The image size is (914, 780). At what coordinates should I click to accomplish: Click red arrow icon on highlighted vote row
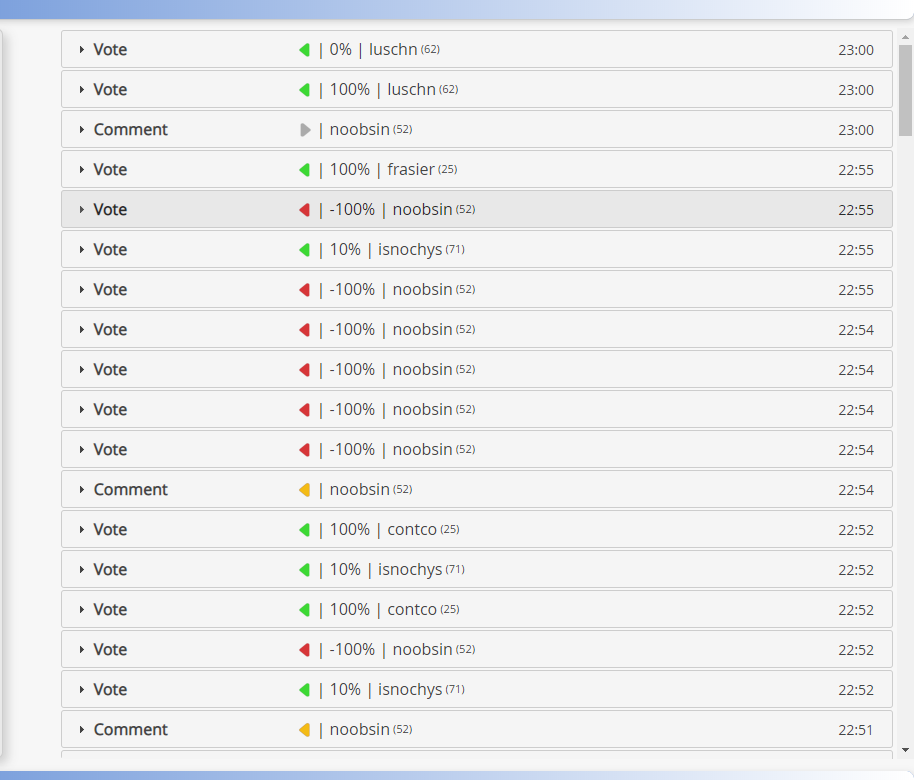tap(304, 210)
